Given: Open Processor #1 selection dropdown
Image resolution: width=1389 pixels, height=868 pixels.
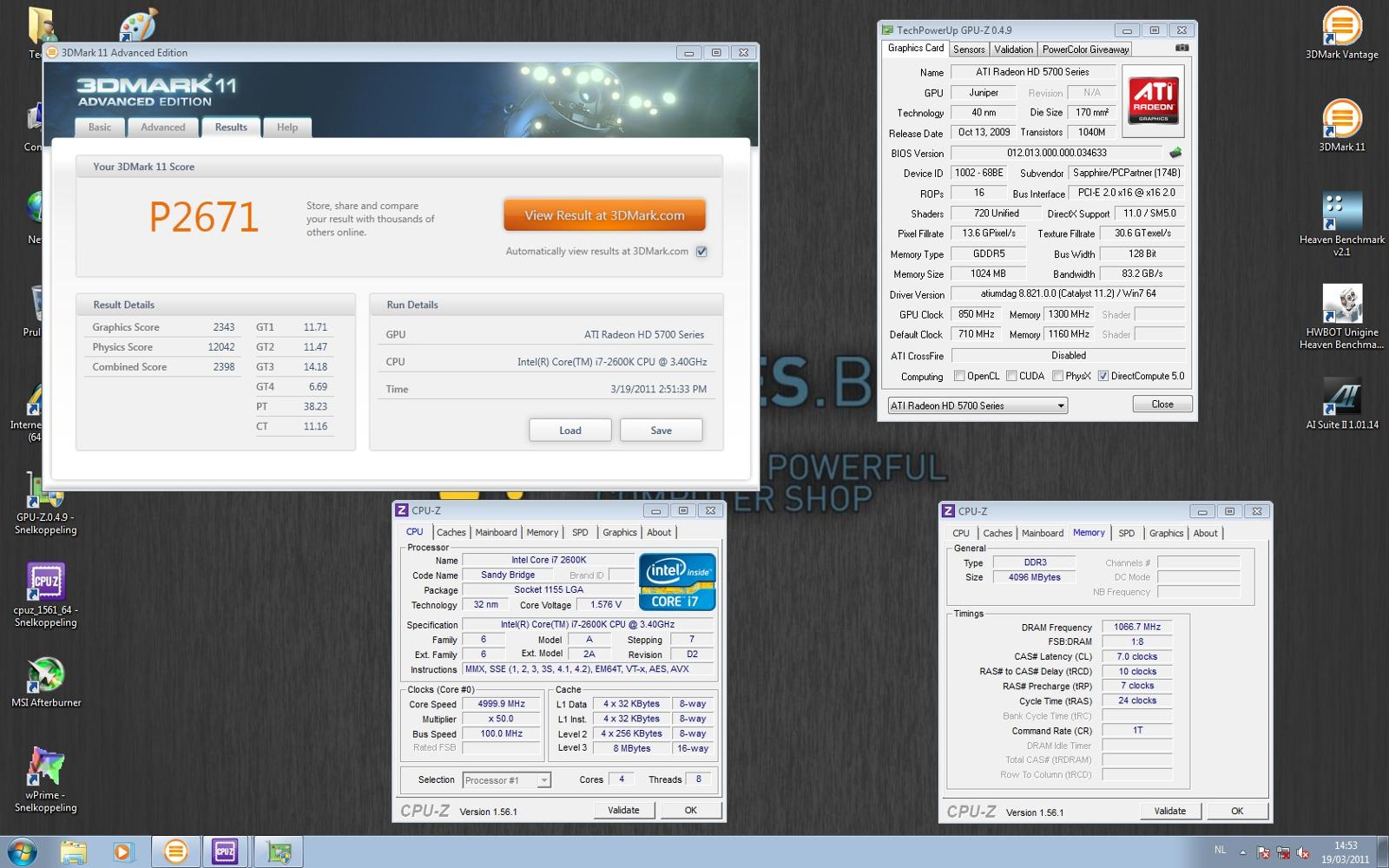Looking at the screenshot, I should [x=506, y=780].
